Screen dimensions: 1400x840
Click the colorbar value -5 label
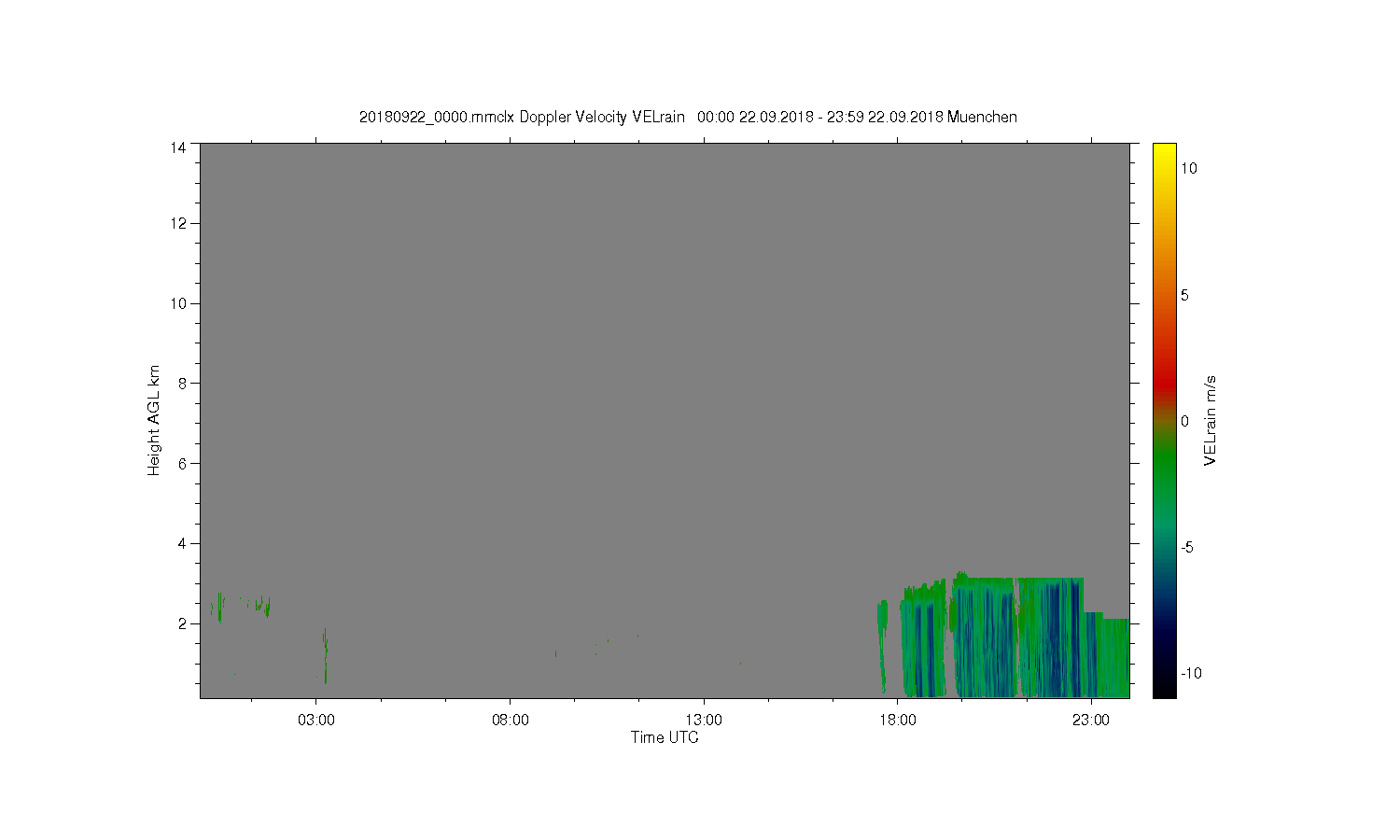point(1186,547)
